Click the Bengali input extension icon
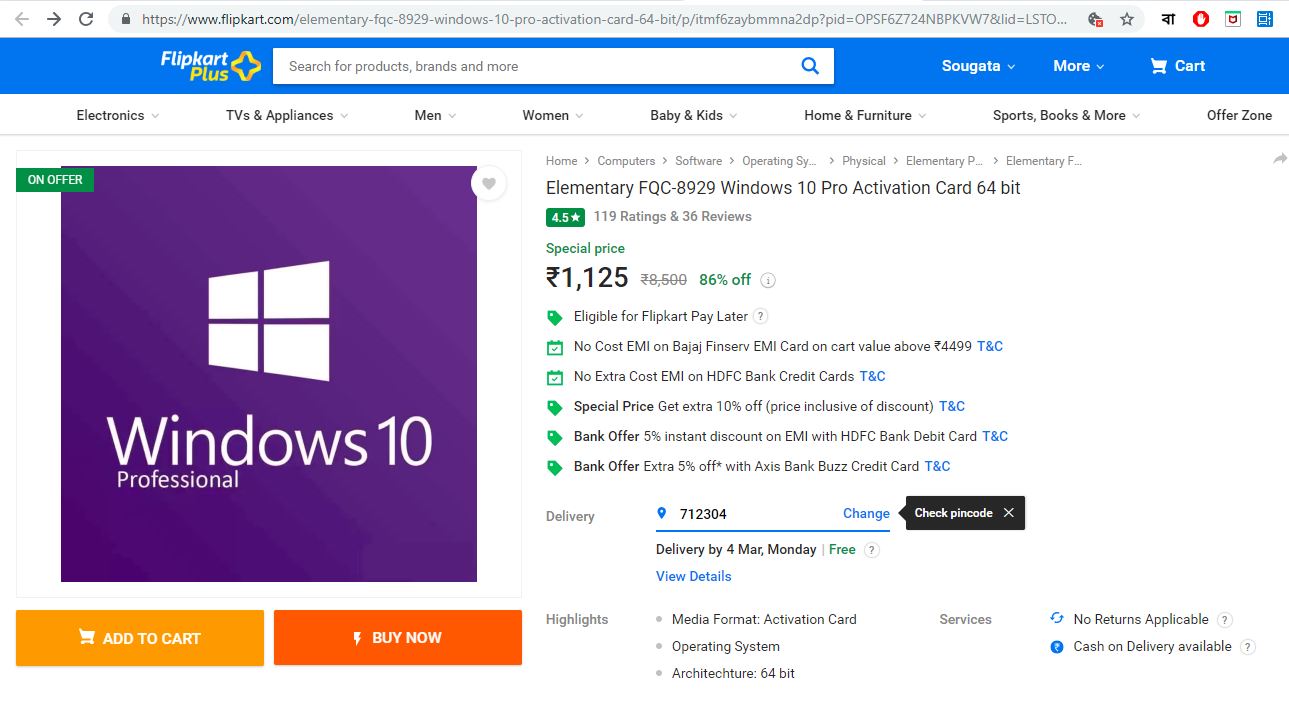 (x=1168, y=19)
